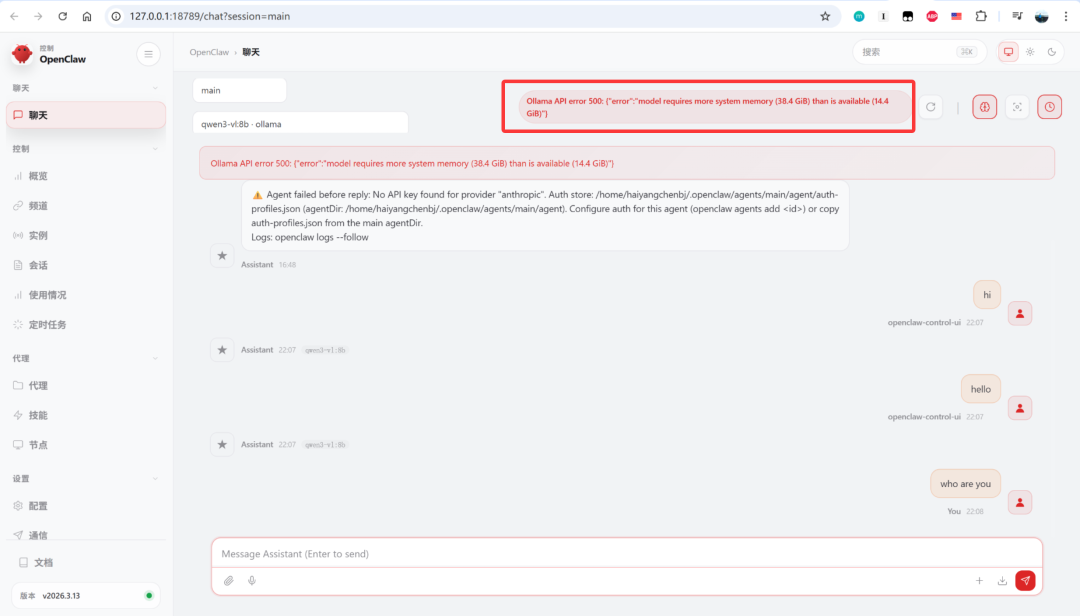Click the user avatar beside the "hello" message

pyautogui.click(x=1019, y=408)
